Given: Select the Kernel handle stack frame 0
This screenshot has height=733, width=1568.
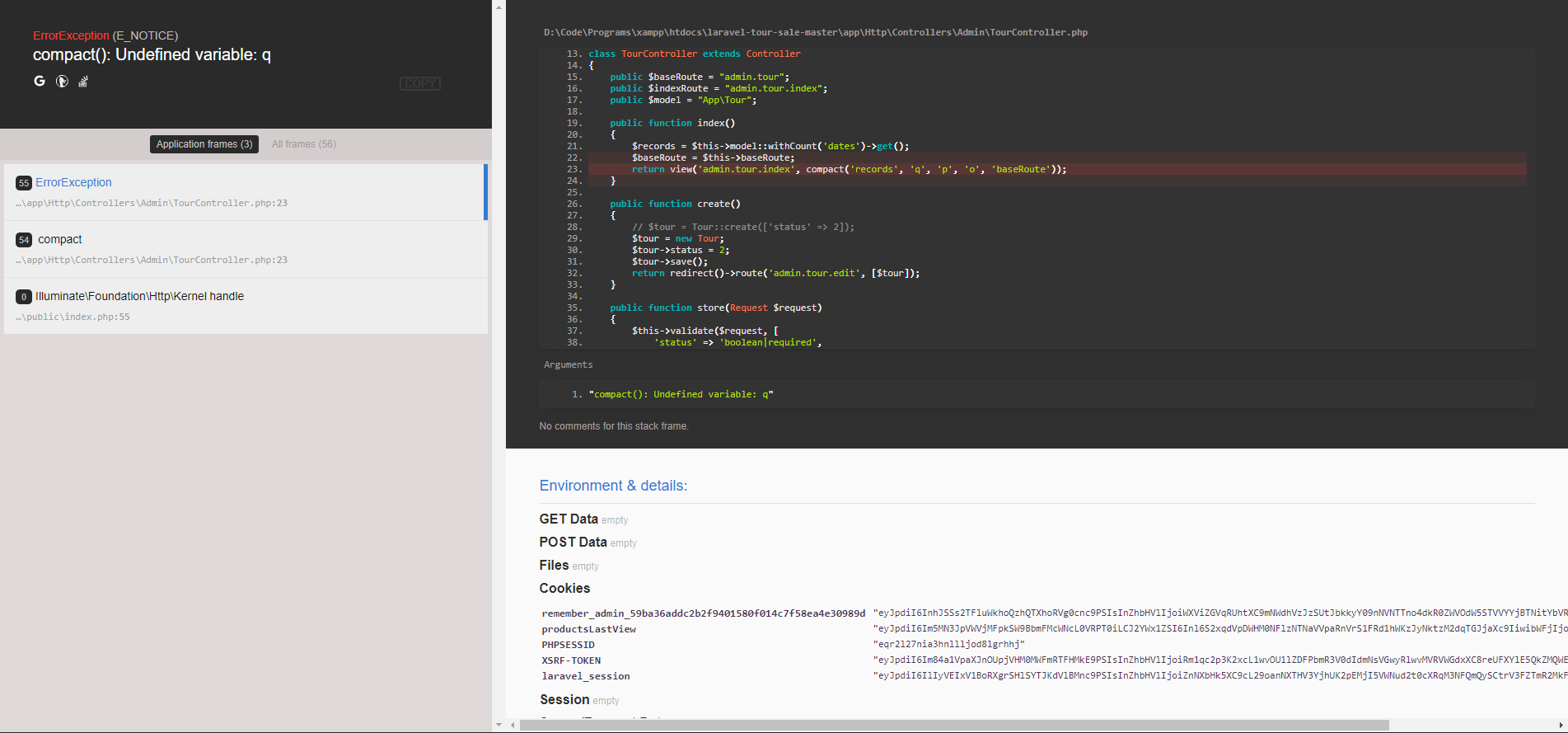Looking at the screenshot, I should click(246, 306).
